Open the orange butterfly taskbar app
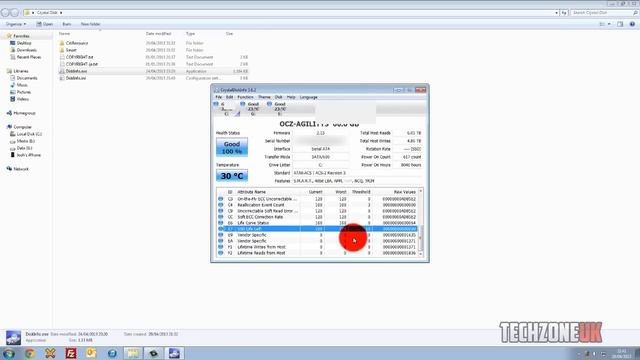The width and height of the screenshot is (640, 360). [x=50, y=353]
